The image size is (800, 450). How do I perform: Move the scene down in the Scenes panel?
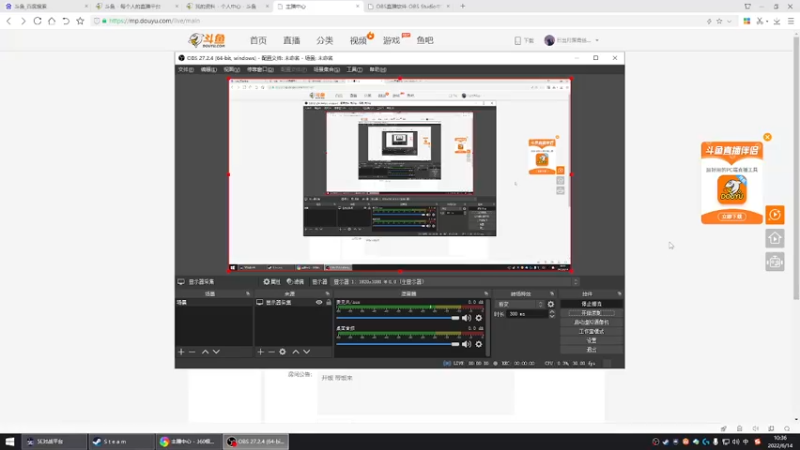216,352
